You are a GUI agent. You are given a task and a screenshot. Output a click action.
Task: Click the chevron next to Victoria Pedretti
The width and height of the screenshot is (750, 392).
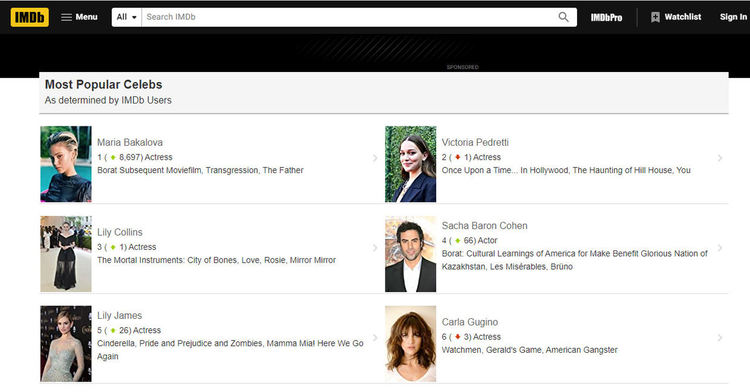coord(720,158)
